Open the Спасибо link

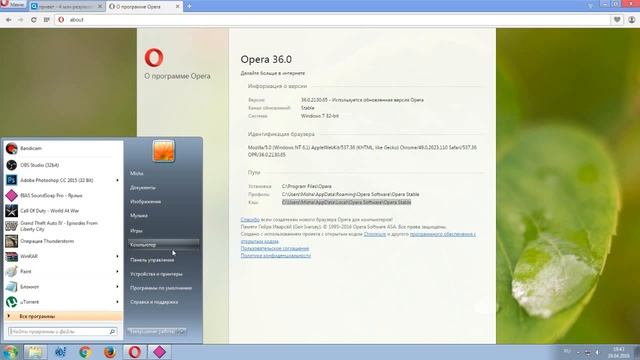coord(250,220)
